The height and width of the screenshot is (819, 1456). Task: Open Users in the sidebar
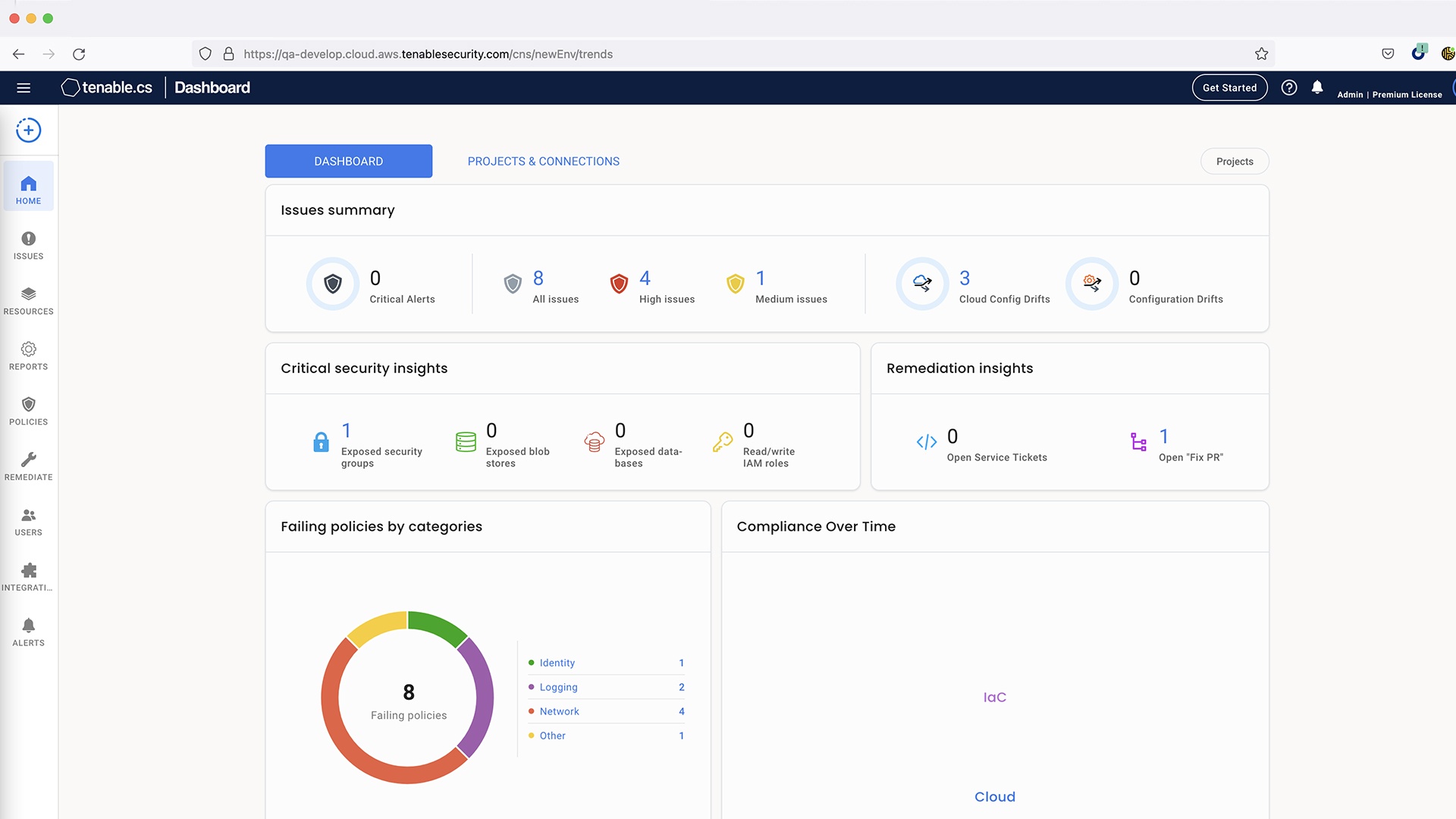pyautogui.click(x=29, y=522)
